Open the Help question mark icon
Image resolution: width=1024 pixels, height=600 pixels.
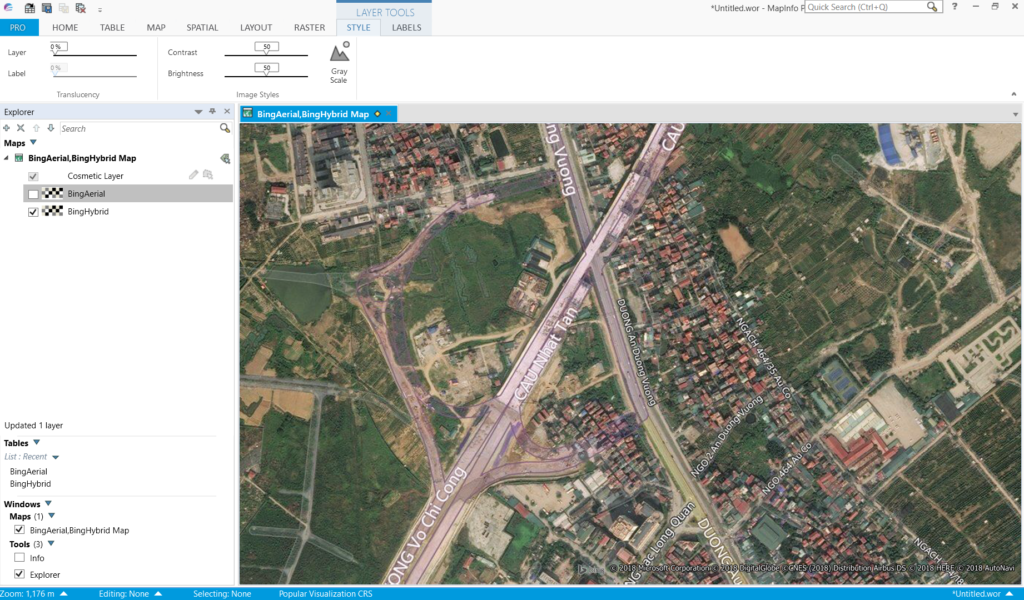pyautogui.click(x=955, y=7)
